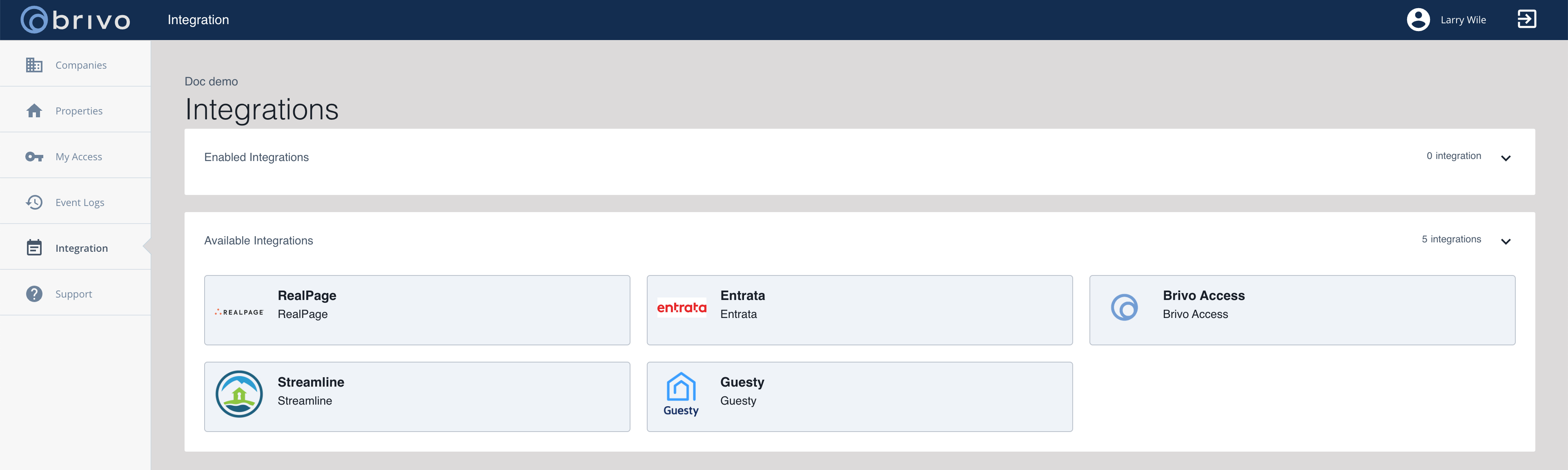Open the Enabled Integrations chevron dropdown
This screenshot has height=470, width=1568.
click(x=1506, y=158)
